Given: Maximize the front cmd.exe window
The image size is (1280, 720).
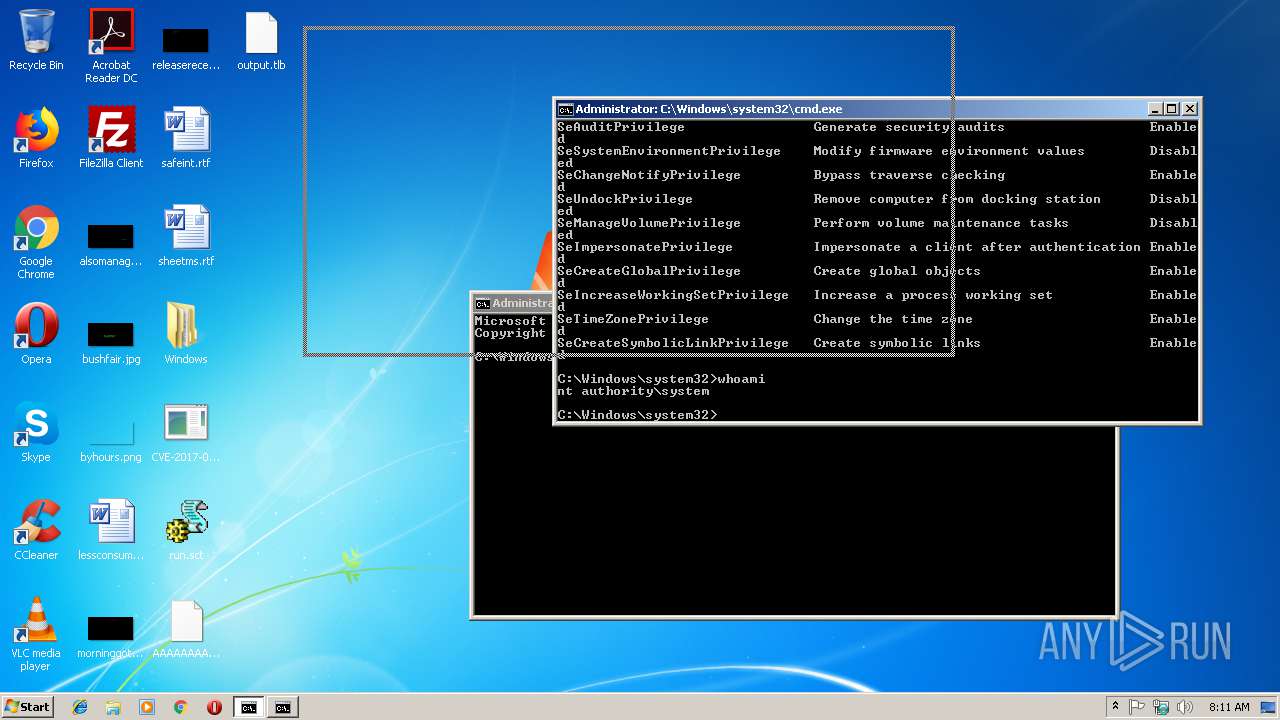Looking at the screenshot, I should (x=1172, y=109).
